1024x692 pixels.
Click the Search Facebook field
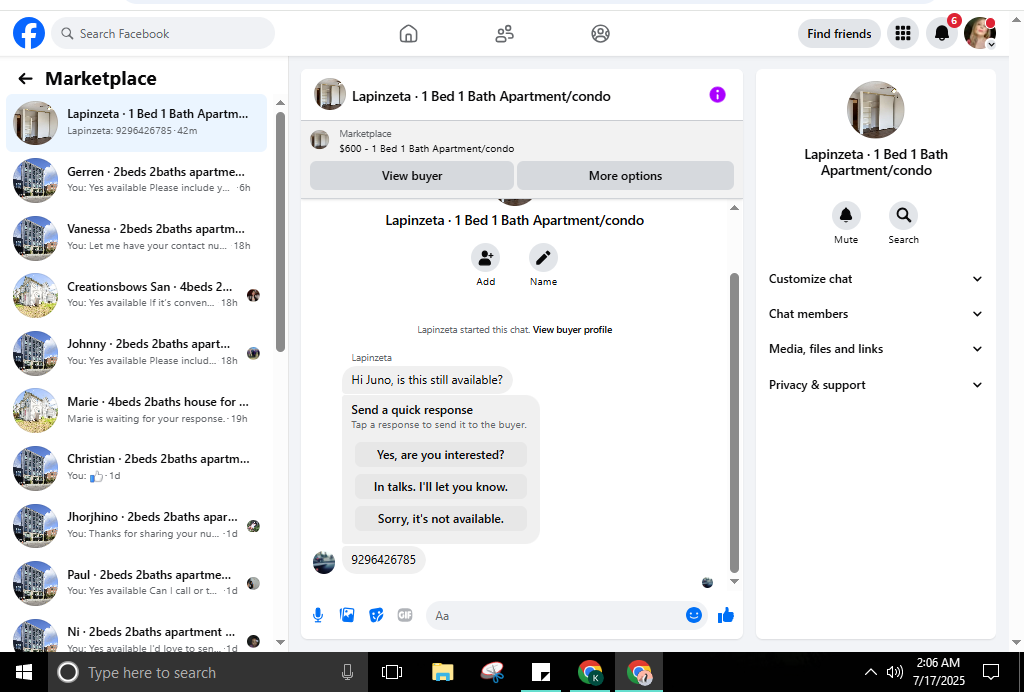tap(163, 33)
